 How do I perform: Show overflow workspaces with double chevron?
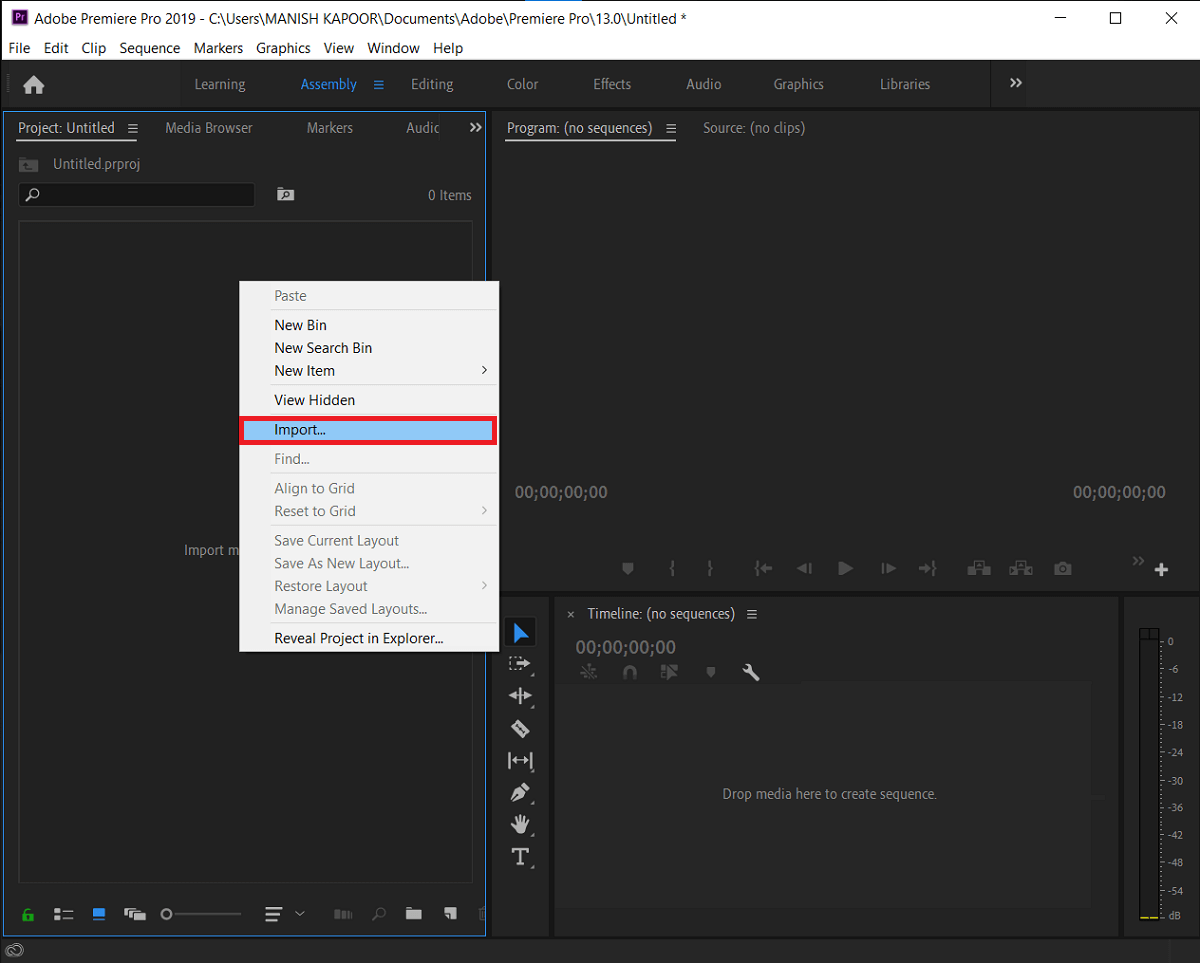coord(1016,84)
